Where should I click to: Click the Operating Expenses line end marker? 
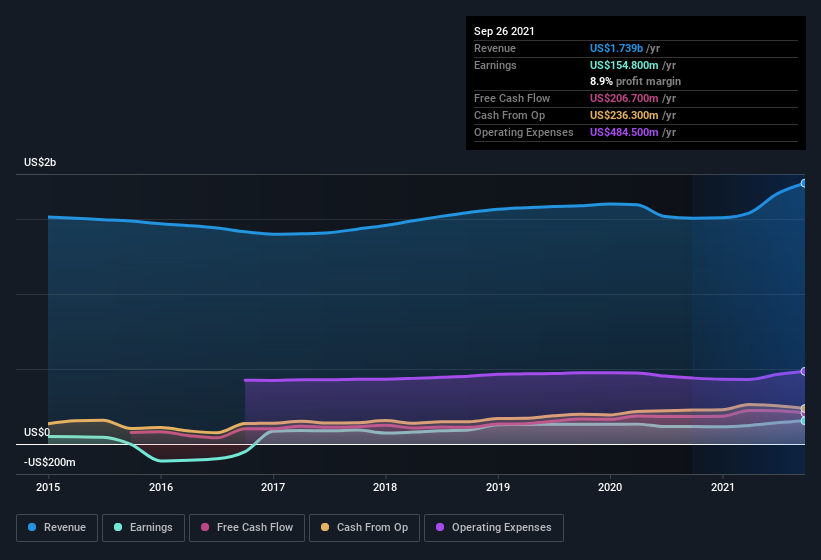(804, 372)
